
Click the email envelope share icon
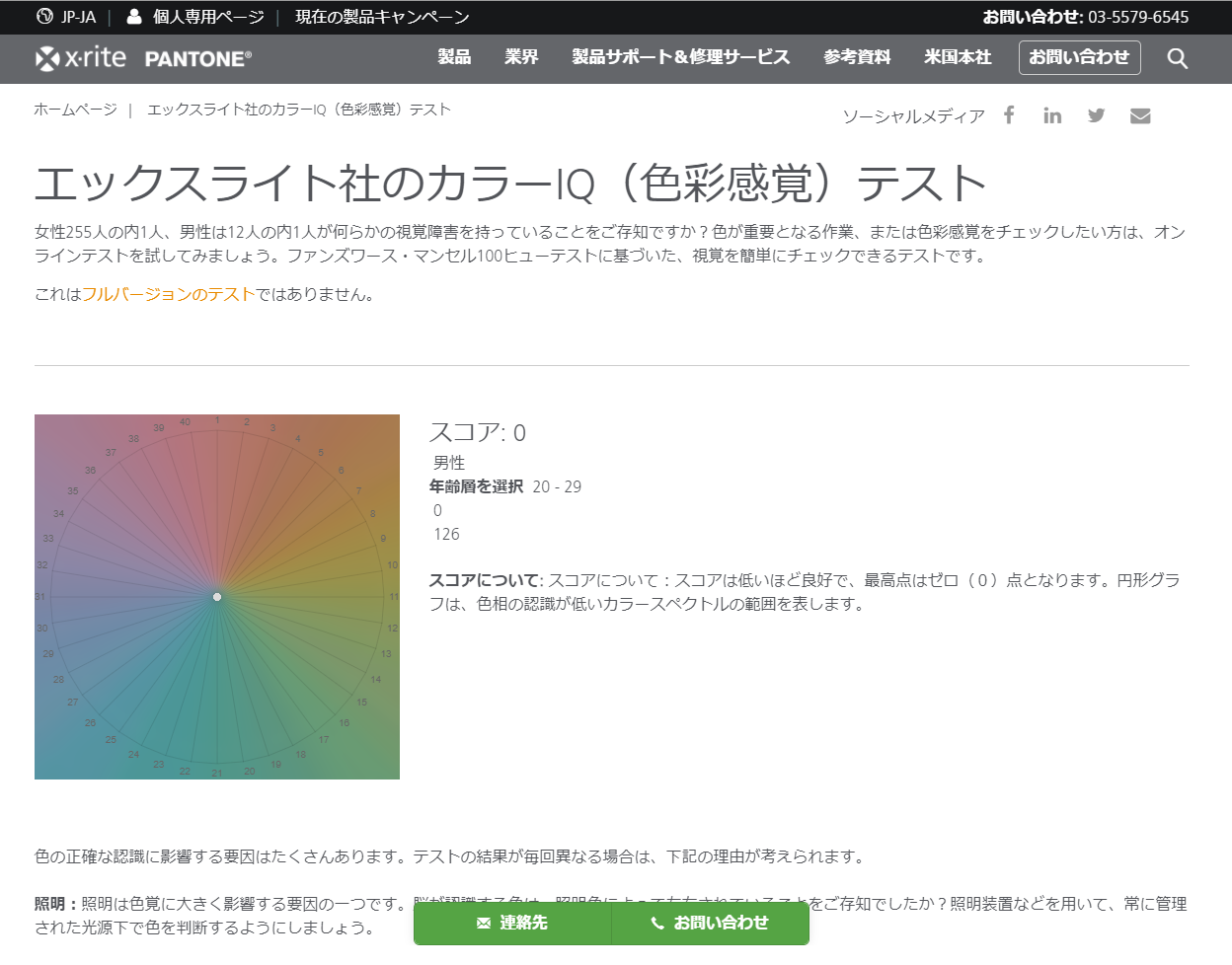pyautogui.click(x=1140, y=115)
